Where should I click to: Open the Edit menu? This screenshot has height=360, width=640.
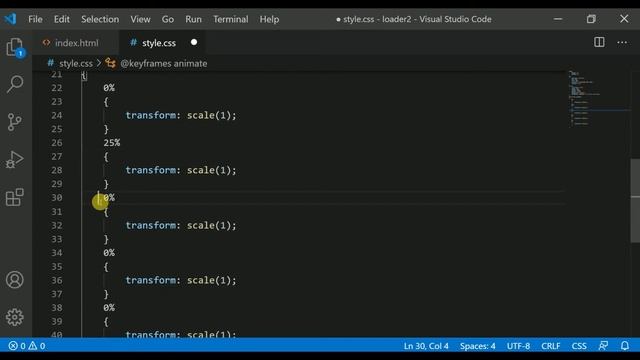pos(62,19)
